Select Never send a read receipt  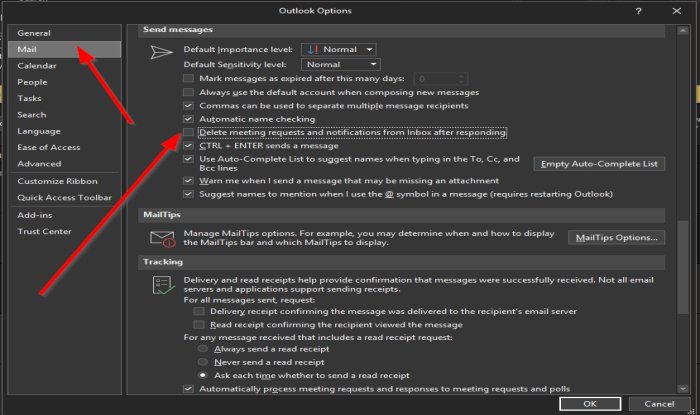(x=203, y=362)
